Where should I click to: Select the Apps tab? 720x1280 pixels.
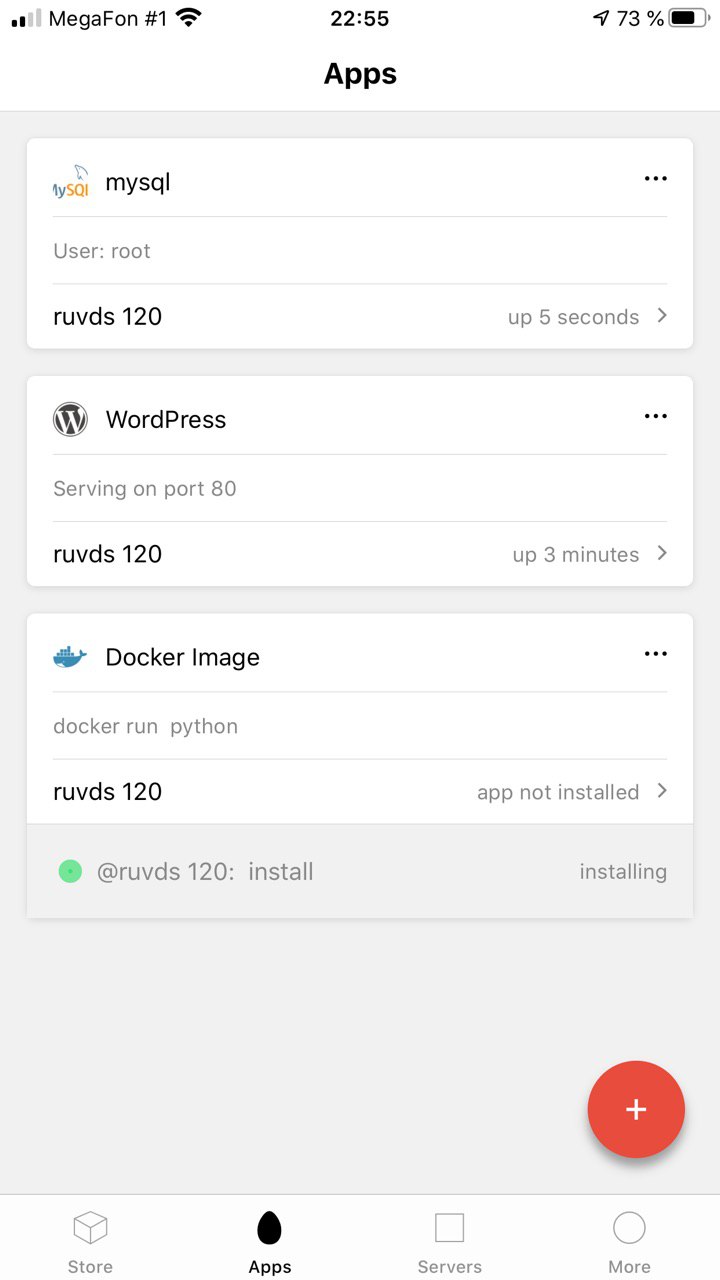point(270,1239)
